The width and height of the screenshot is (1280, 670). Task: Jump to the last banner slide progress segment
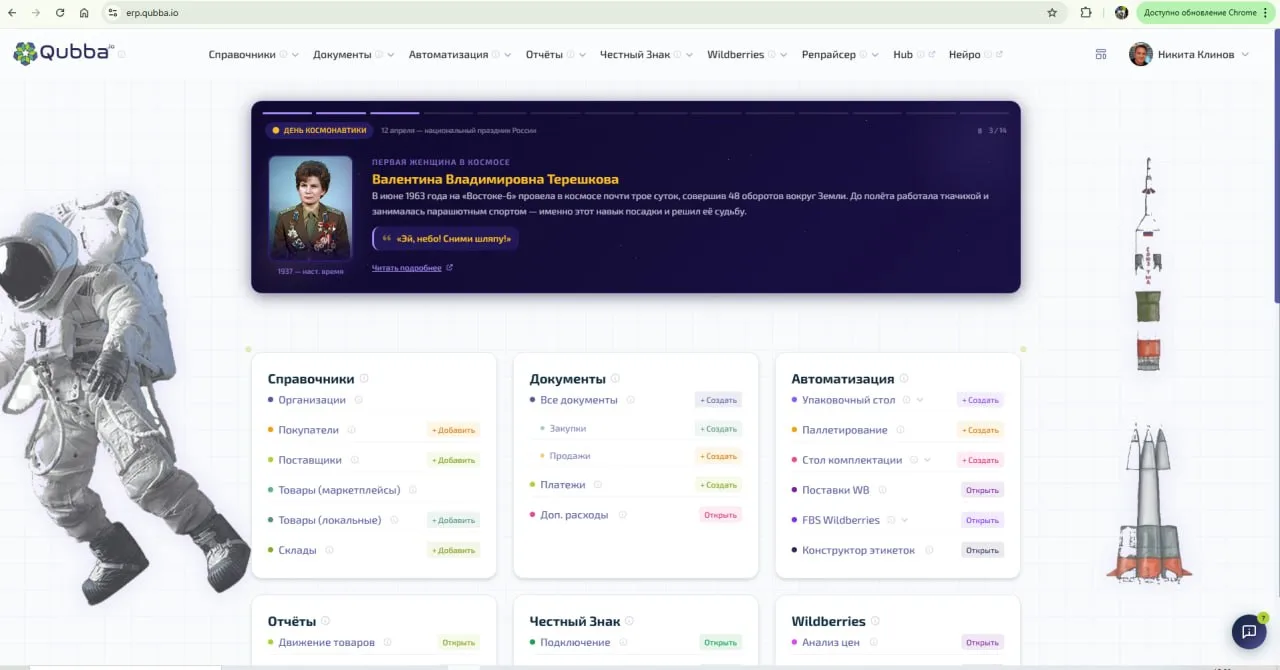[984, 113]
